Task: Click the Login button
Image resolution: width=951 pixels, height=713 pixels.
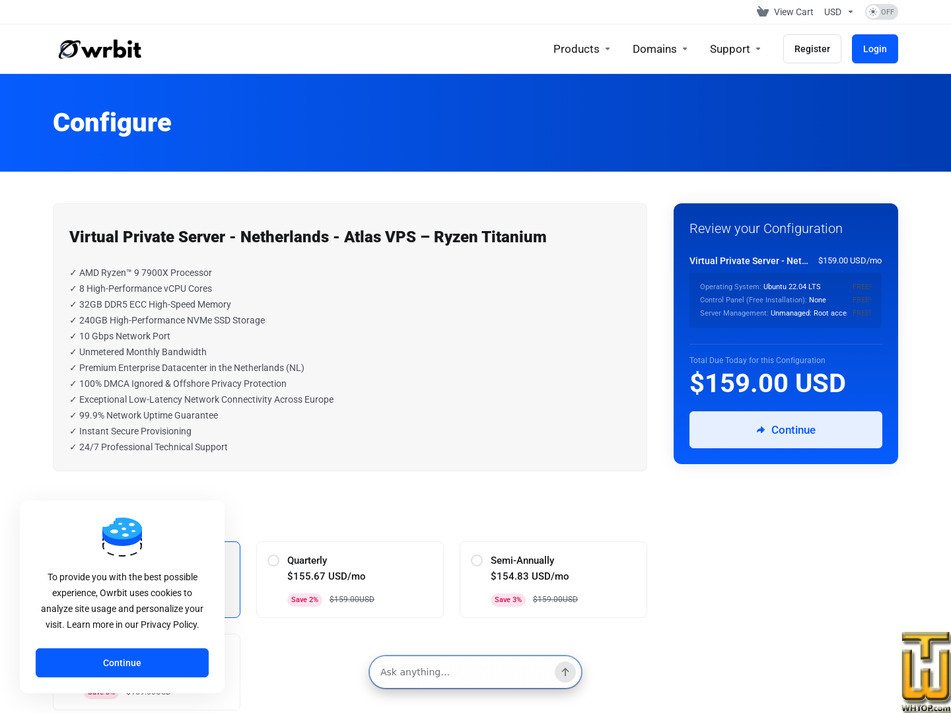Action: [x=875, y=49]
